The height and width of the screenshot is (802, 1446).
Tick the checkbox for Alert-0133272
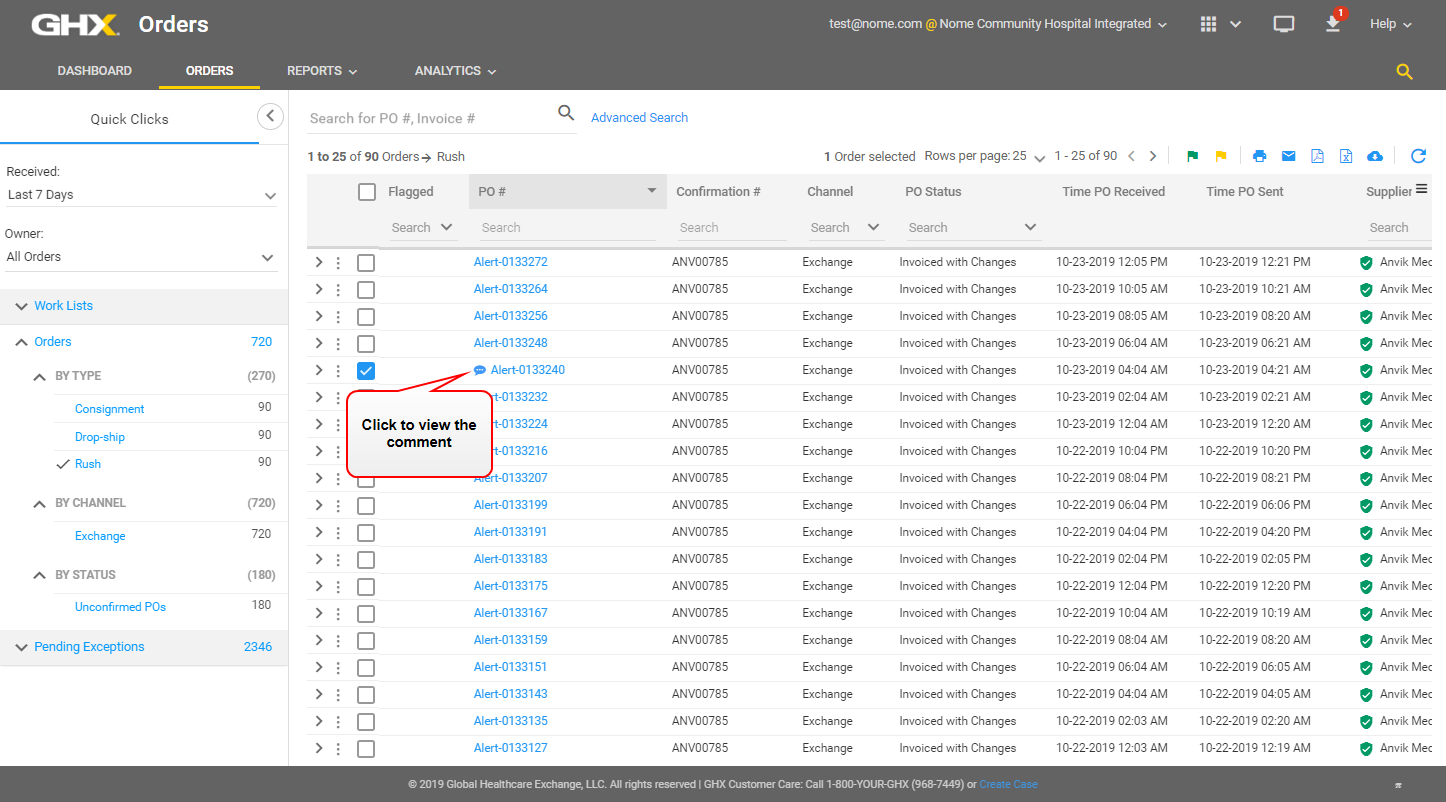coord(366,263)
